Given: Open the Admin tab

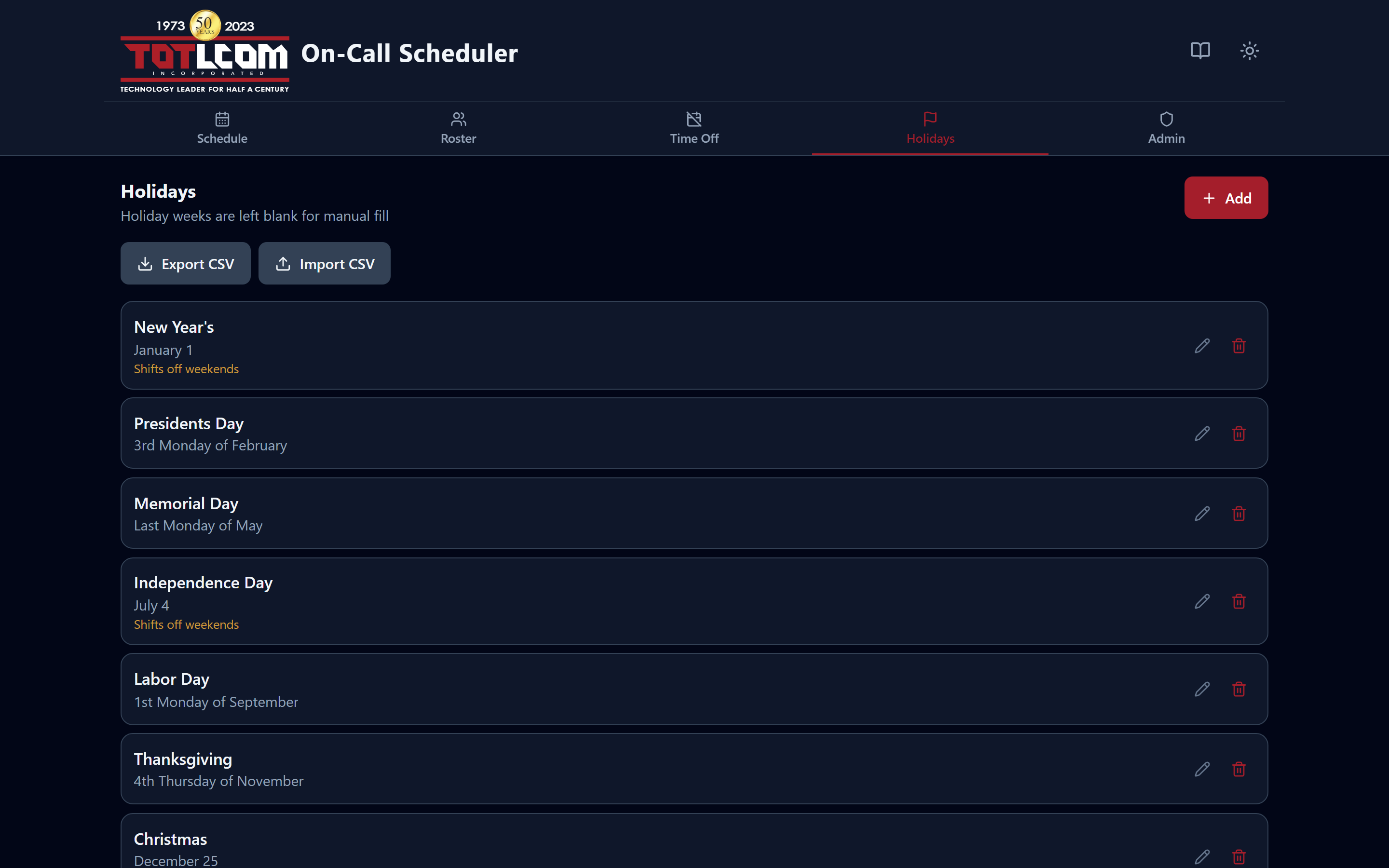Looking at the screenshot, I should (1166, 129).
